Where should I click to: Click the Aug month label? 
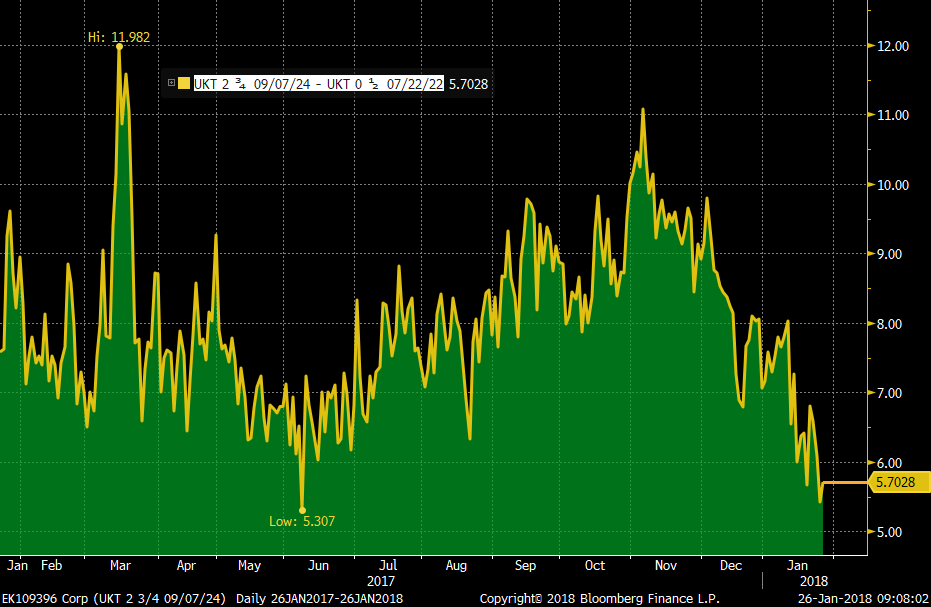click(x=456, y=565)
